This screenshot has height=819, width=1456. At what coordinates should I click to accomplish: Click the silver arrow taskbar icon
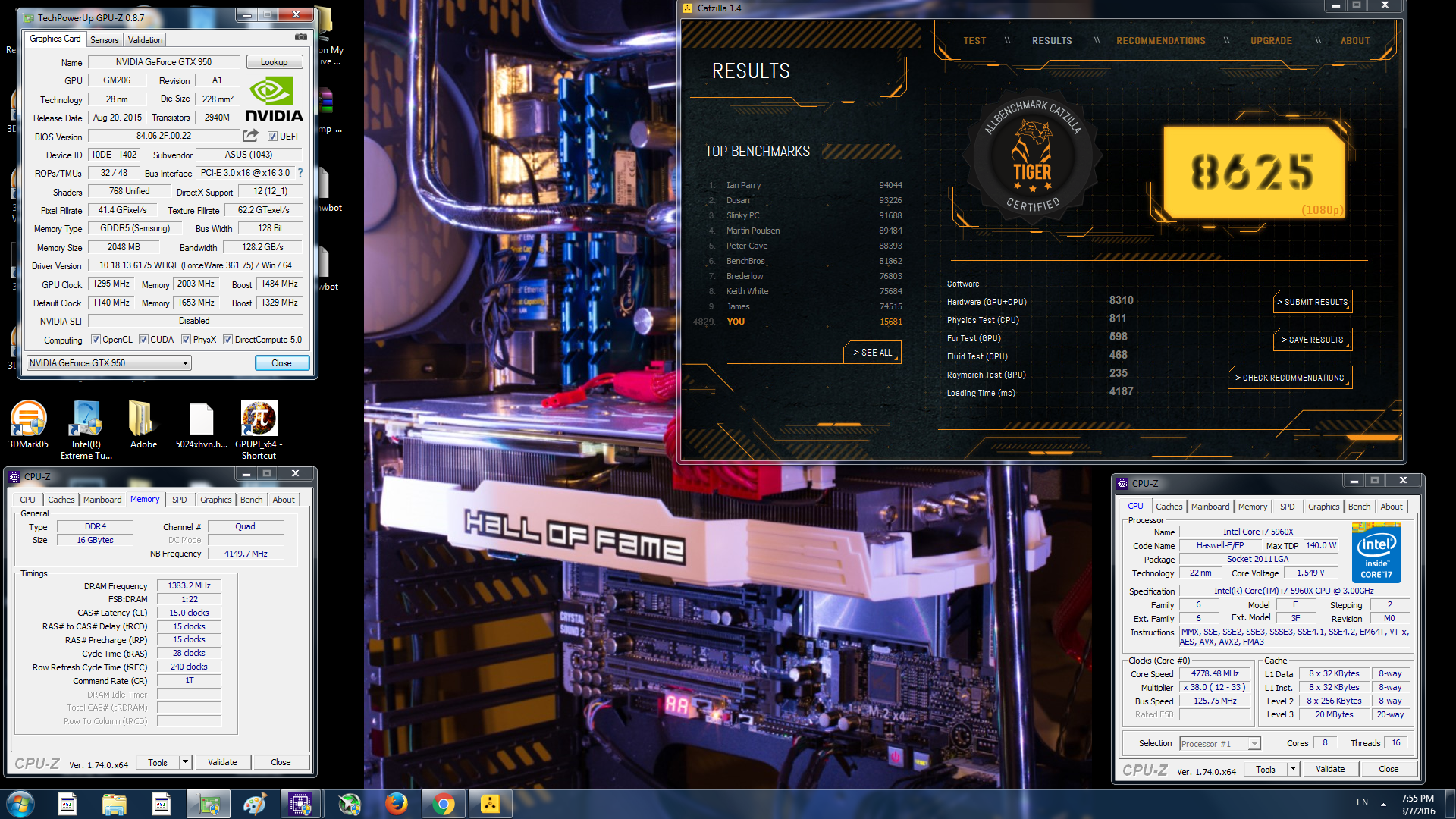(x=350, y=804)
